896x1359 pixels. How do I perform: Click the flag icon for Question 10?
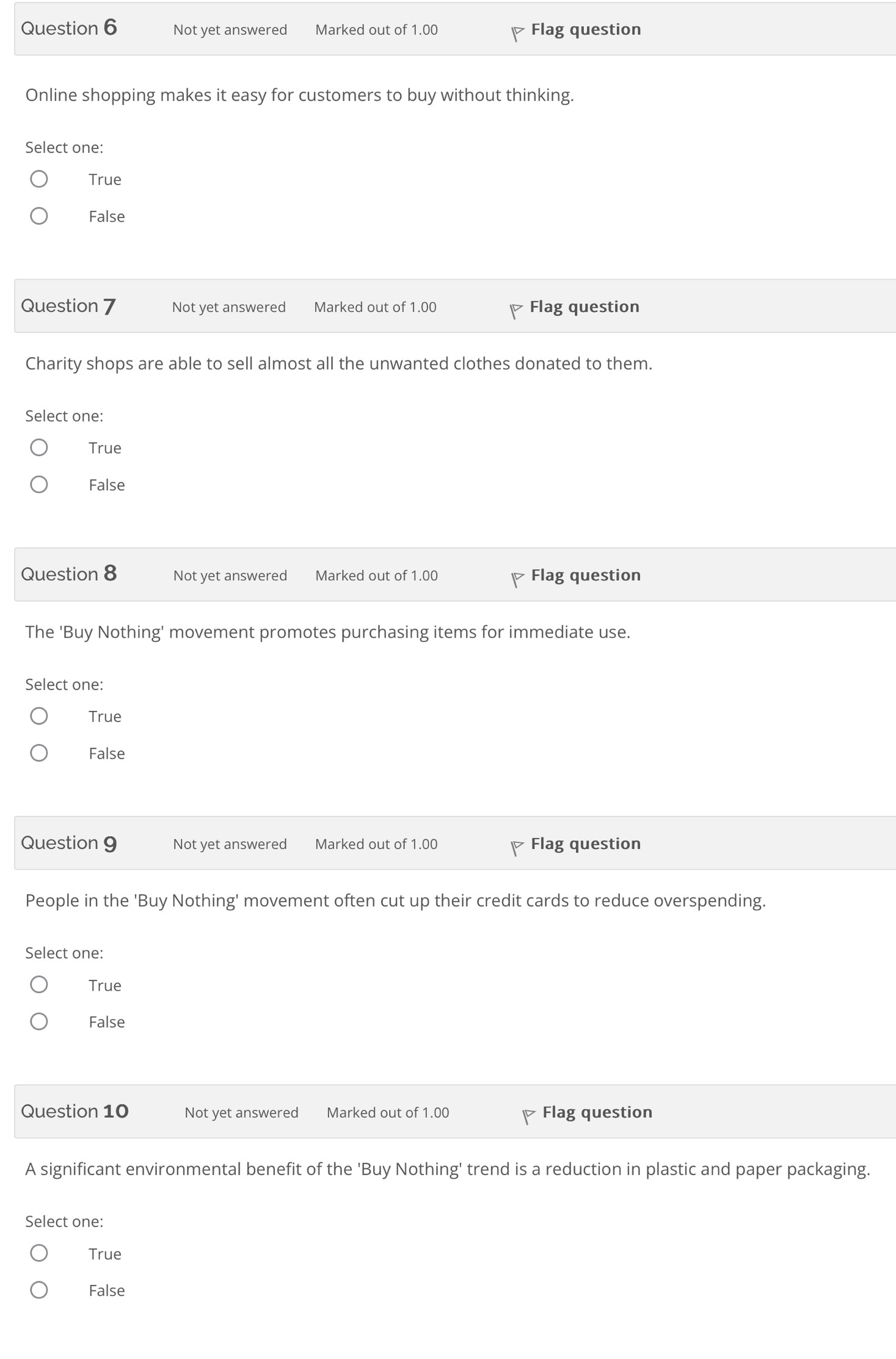coord(528,1115)
